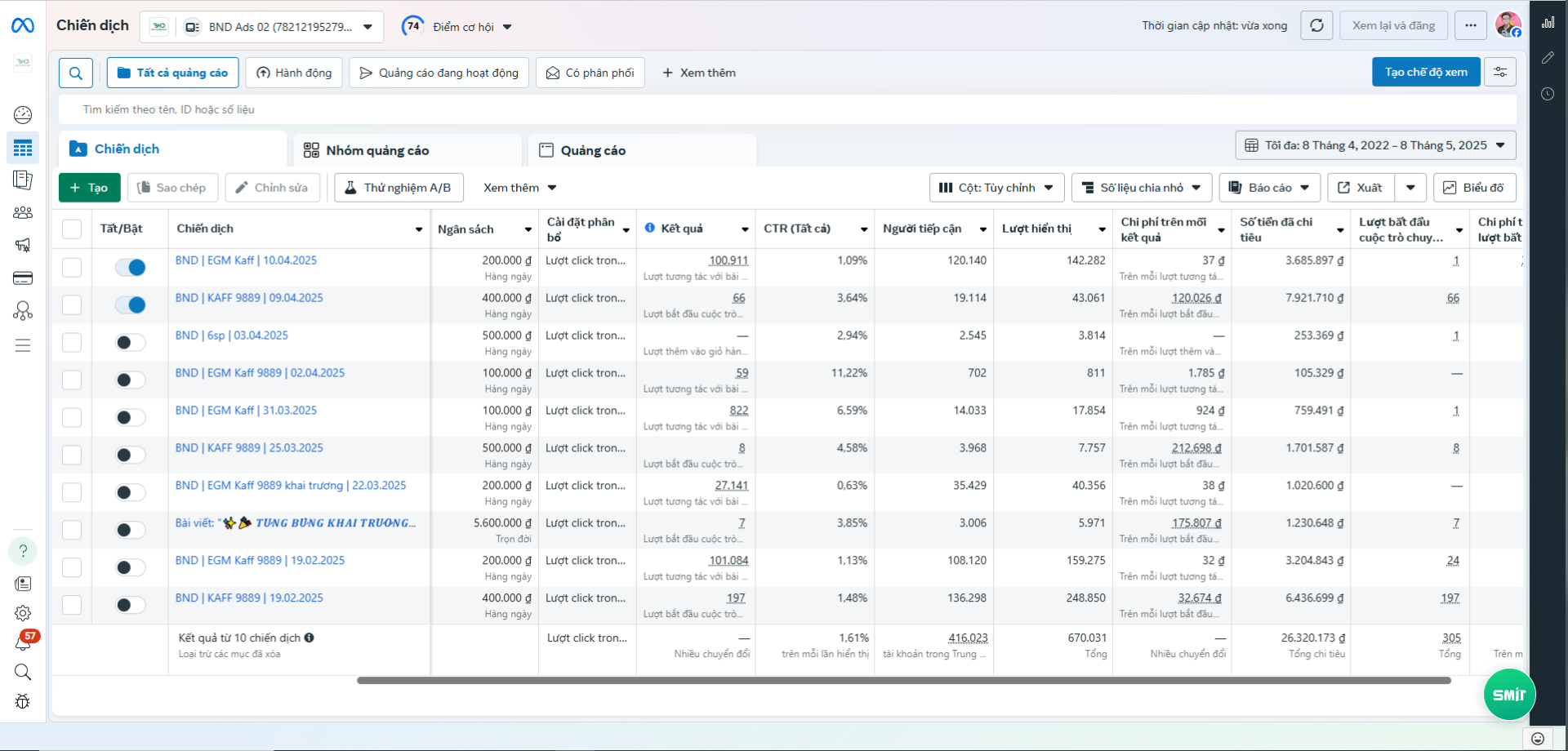The width and height of the screenshot is (1568, 751).
Task: Enable the BND | 6sp 03.04.2025 campaign toggle
Action: pos(130,342)
